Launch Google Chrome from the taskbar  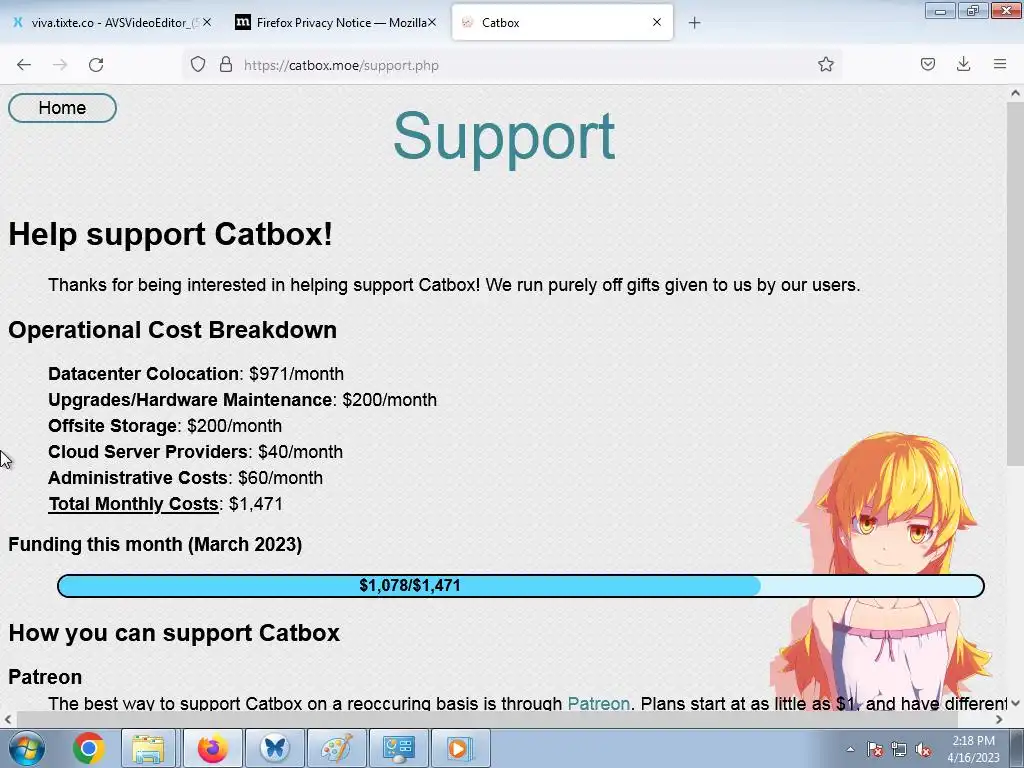[89, 748]
